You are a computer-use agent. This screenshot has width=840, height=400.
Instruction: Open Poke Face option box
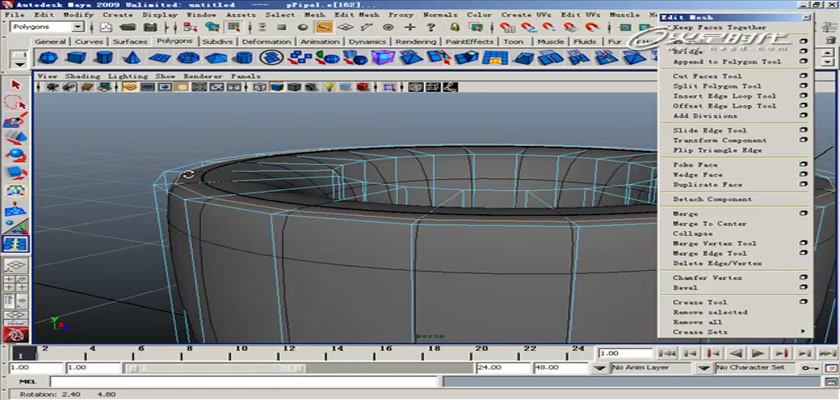[803, 164]
